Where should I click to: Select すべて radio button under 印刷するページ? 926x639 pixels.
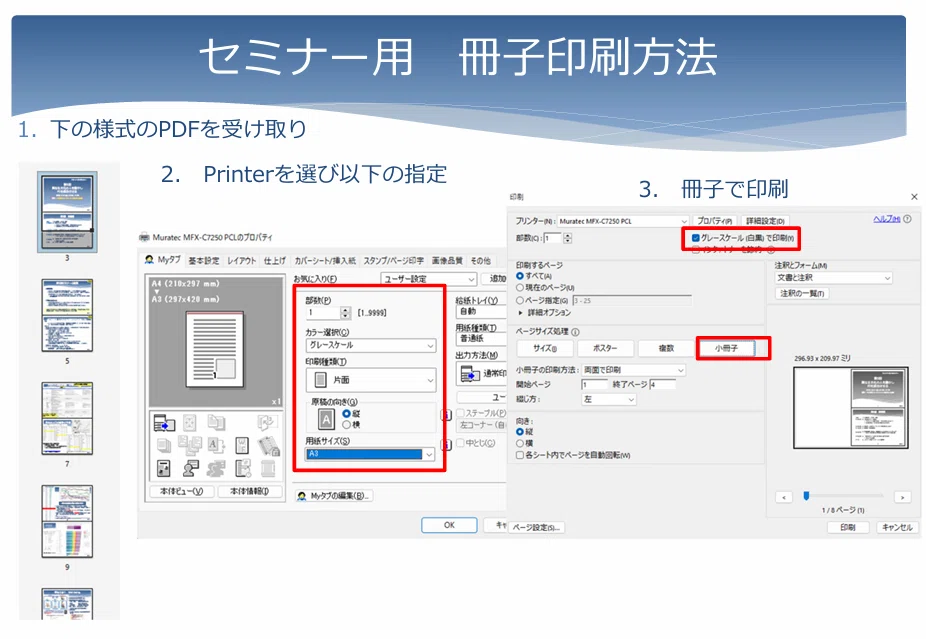pyautogui.click(x=520, y=276)
